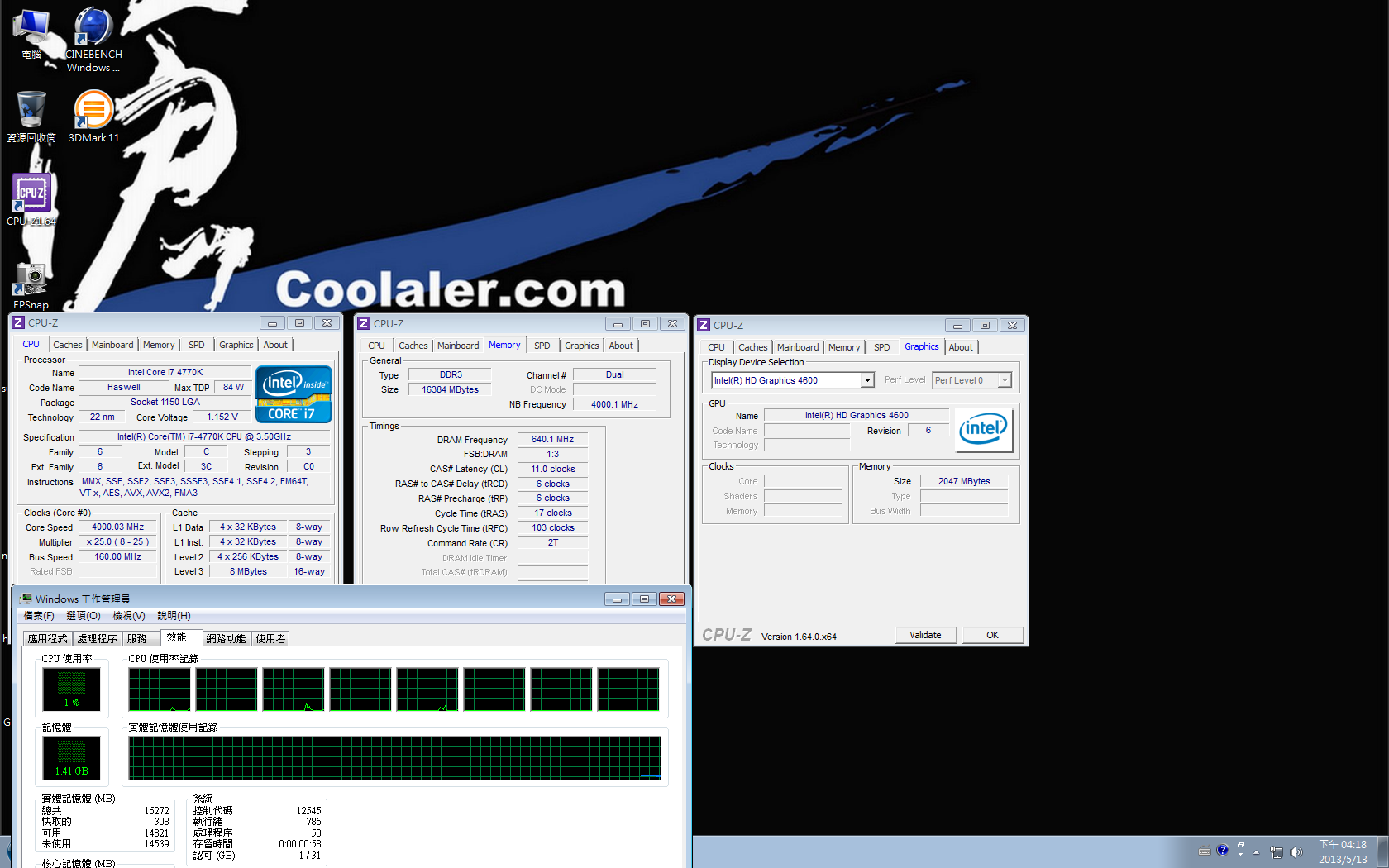Switch to 使用者 tab in Task Manager

click(271, 638)
